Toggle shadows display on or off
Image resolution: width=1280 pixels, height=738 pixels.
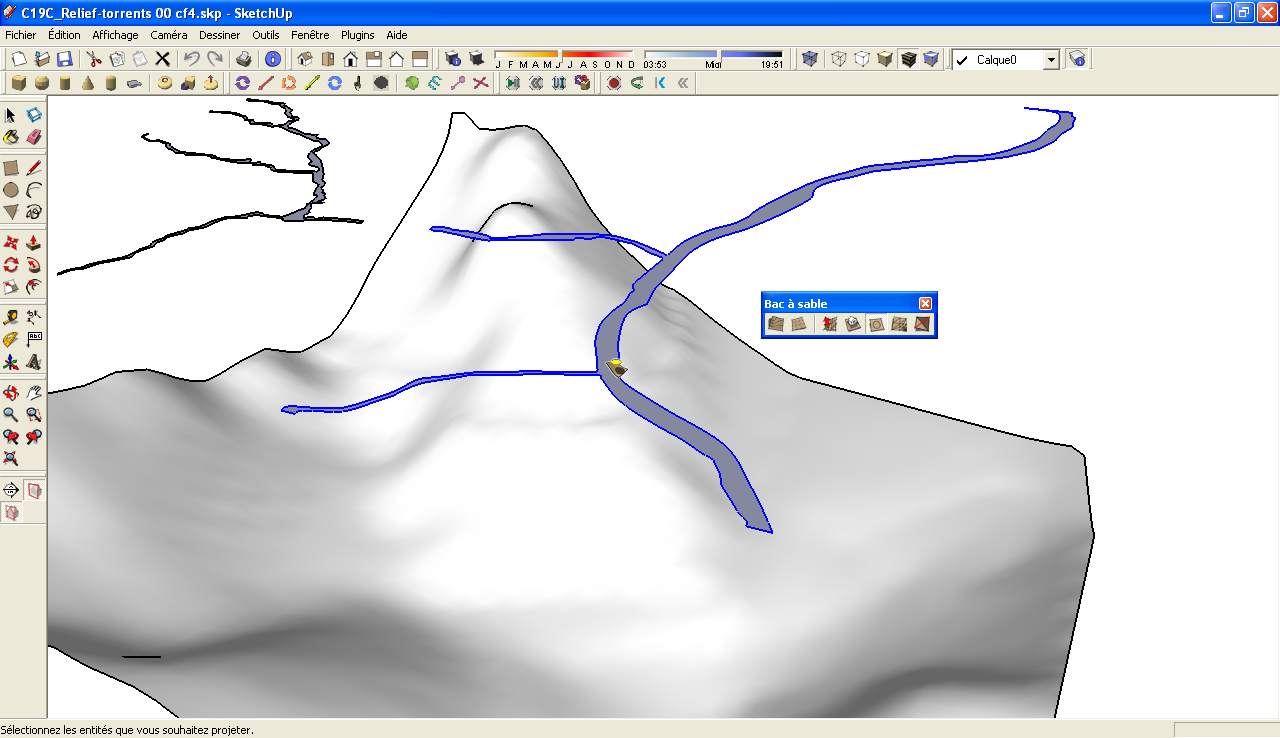(476, 59)
